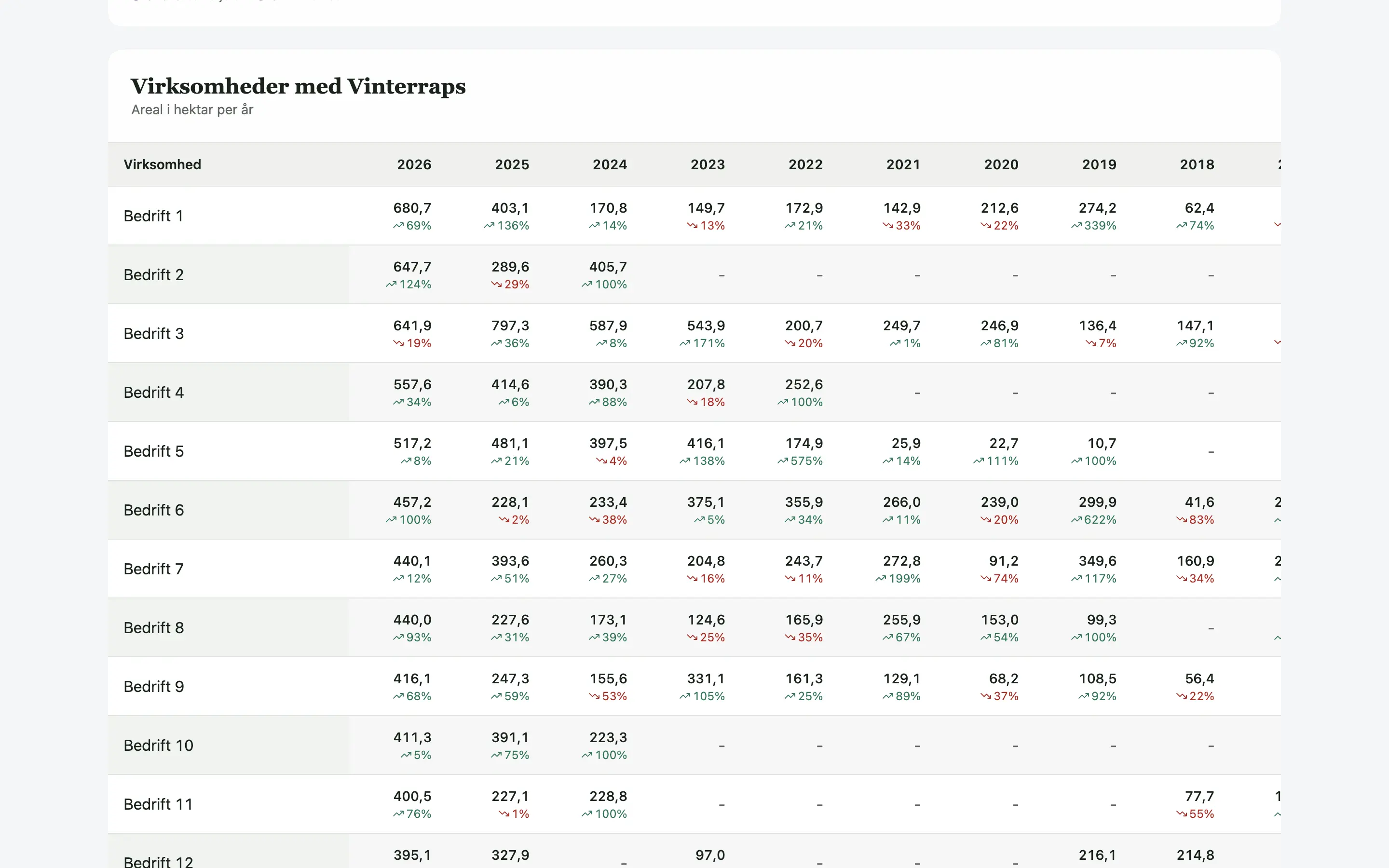
Task: Click the upward trend icon beside 339%
Action: click(1076, 226)
